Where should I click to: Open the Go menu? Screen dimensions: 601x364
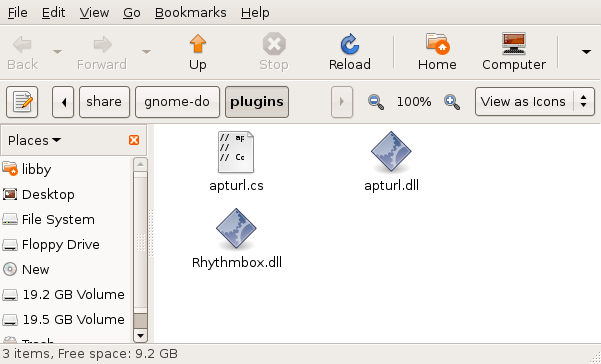pyautogui.click(x=131, y=13)
